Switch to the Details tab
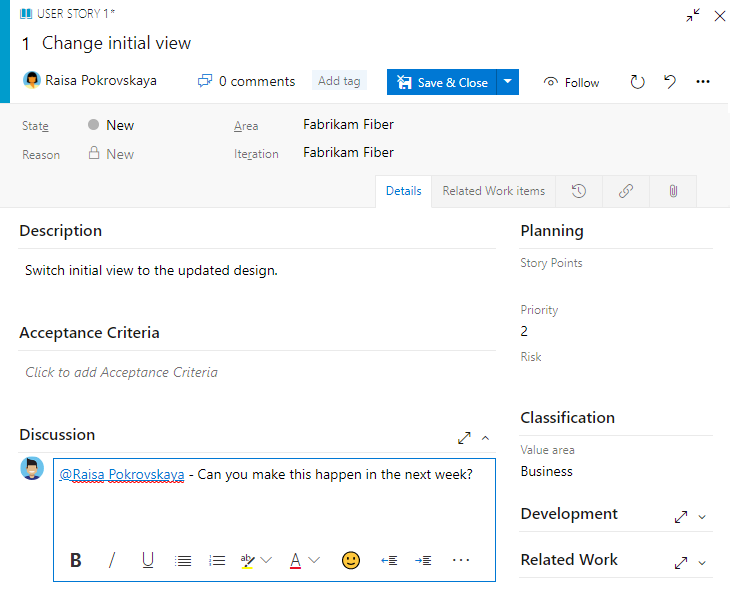Screen dimensions: 730x600 point(403,191)
